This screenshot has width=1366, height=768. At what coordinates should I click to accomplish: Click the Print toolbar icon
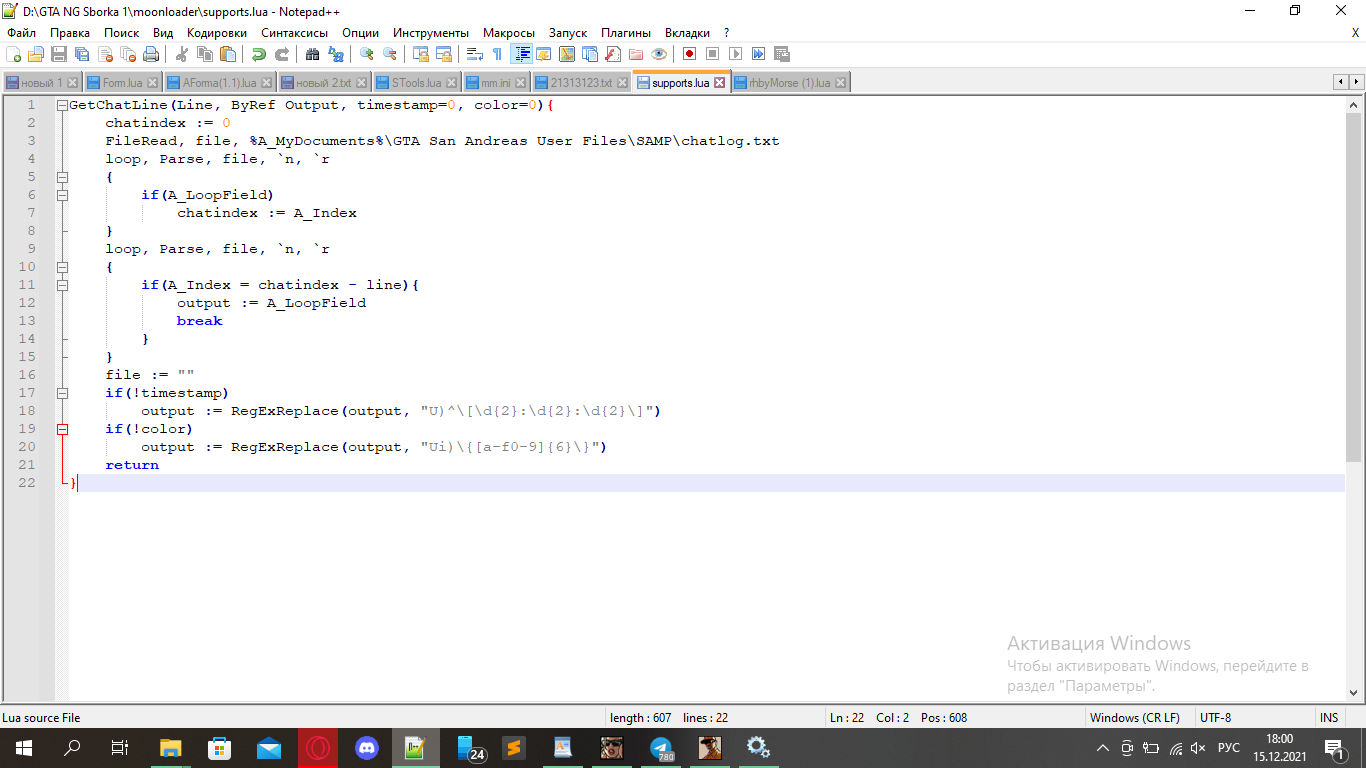click(x=152, y=54)
